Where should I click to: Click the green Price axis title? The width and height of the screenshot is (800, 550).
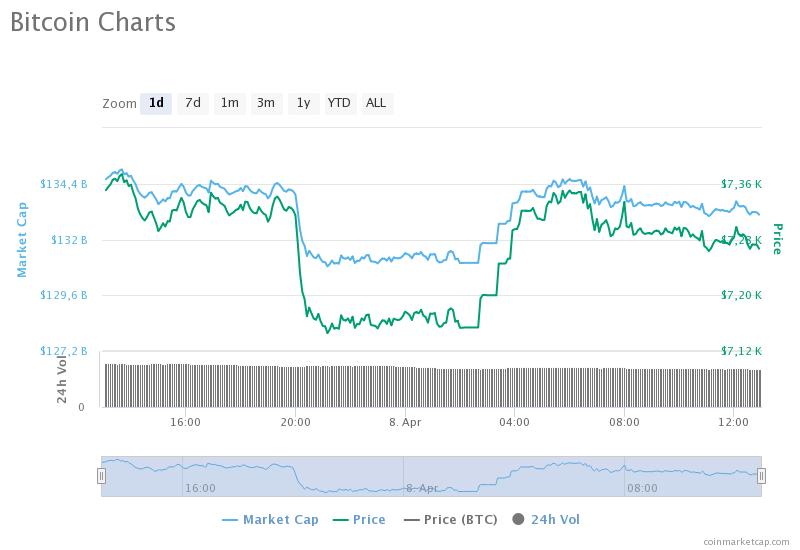[x=777, y=239]
